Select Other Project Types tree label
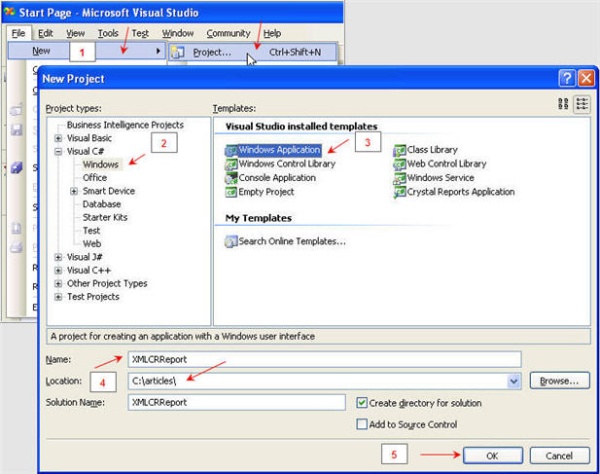 (x=107, y=283)
